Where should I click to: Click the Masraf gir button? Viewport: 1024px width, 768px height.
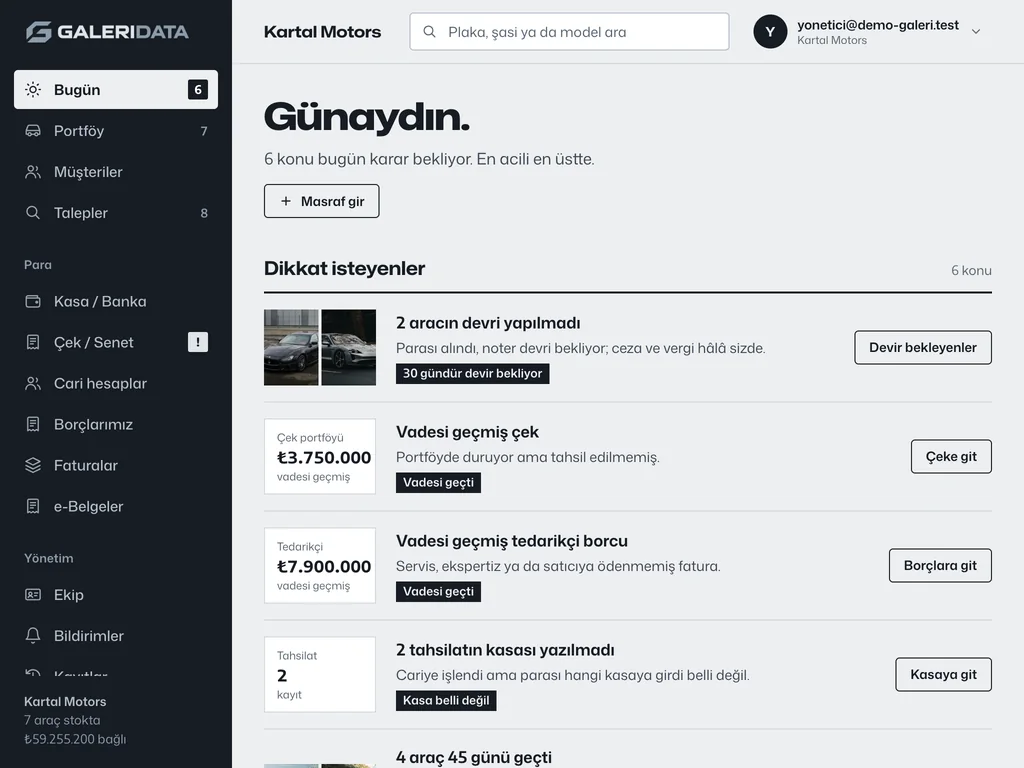pyautogui.click(x=321, y=201)
